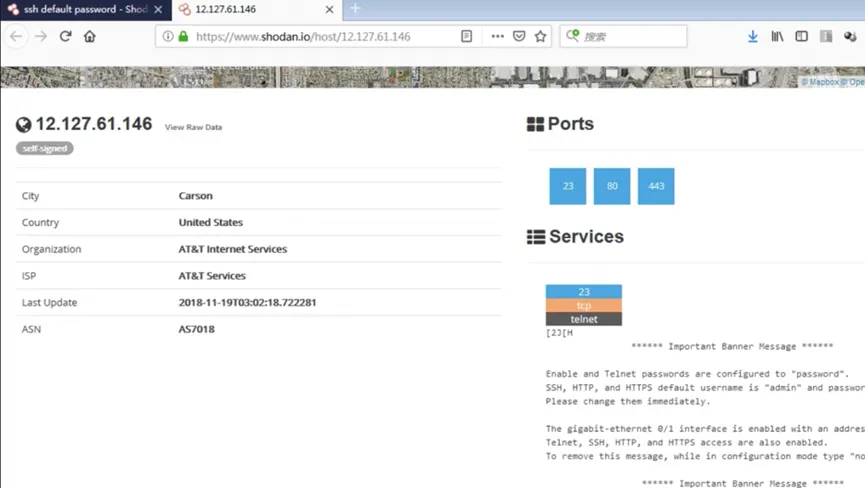Click AT&T Services ISP value

(212, 276)
